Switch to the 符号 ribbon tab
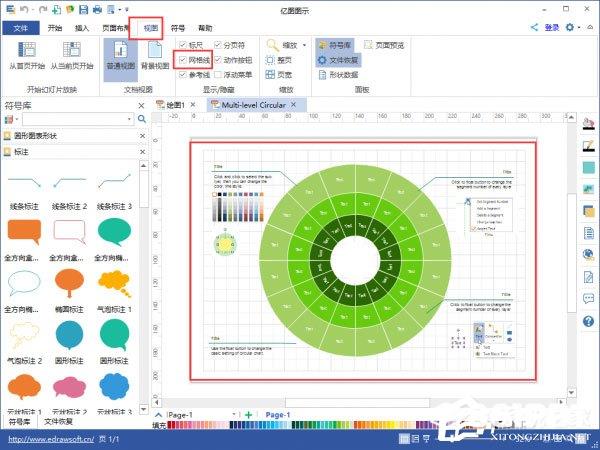600x450 pixels. coord(178,28)
